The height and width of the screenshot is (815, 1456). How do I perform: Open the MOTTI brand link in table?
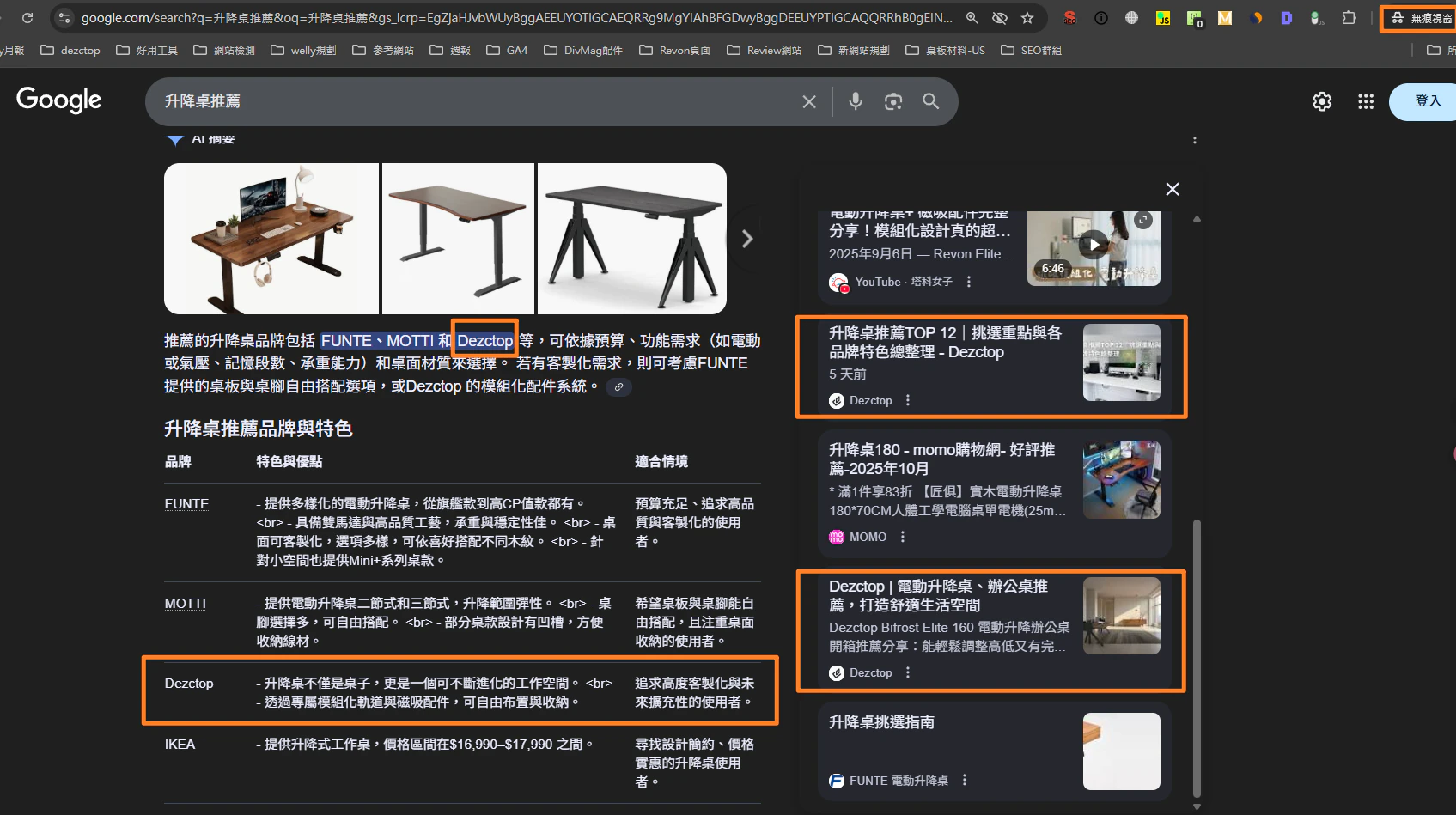[186, 604]
